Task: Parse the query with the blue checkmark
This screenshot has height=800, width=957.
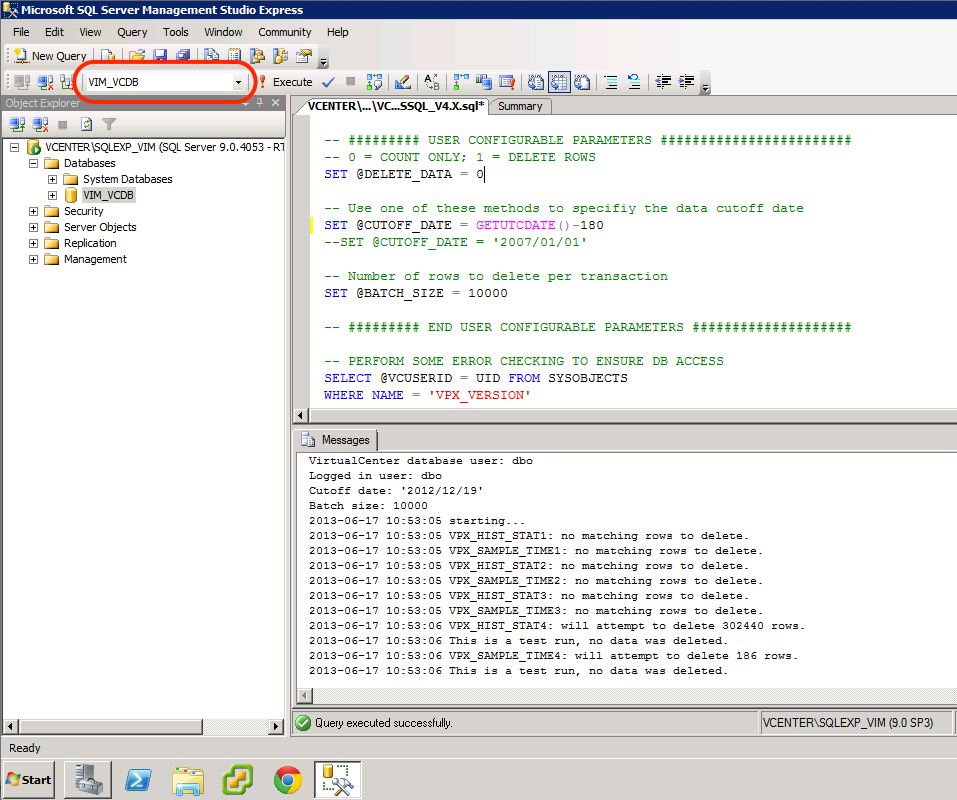Action: pos(328,82)
